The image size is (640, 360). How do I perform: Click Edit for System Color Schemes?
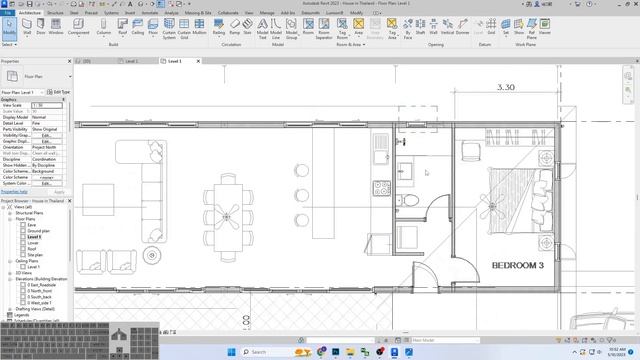point(46,184)
